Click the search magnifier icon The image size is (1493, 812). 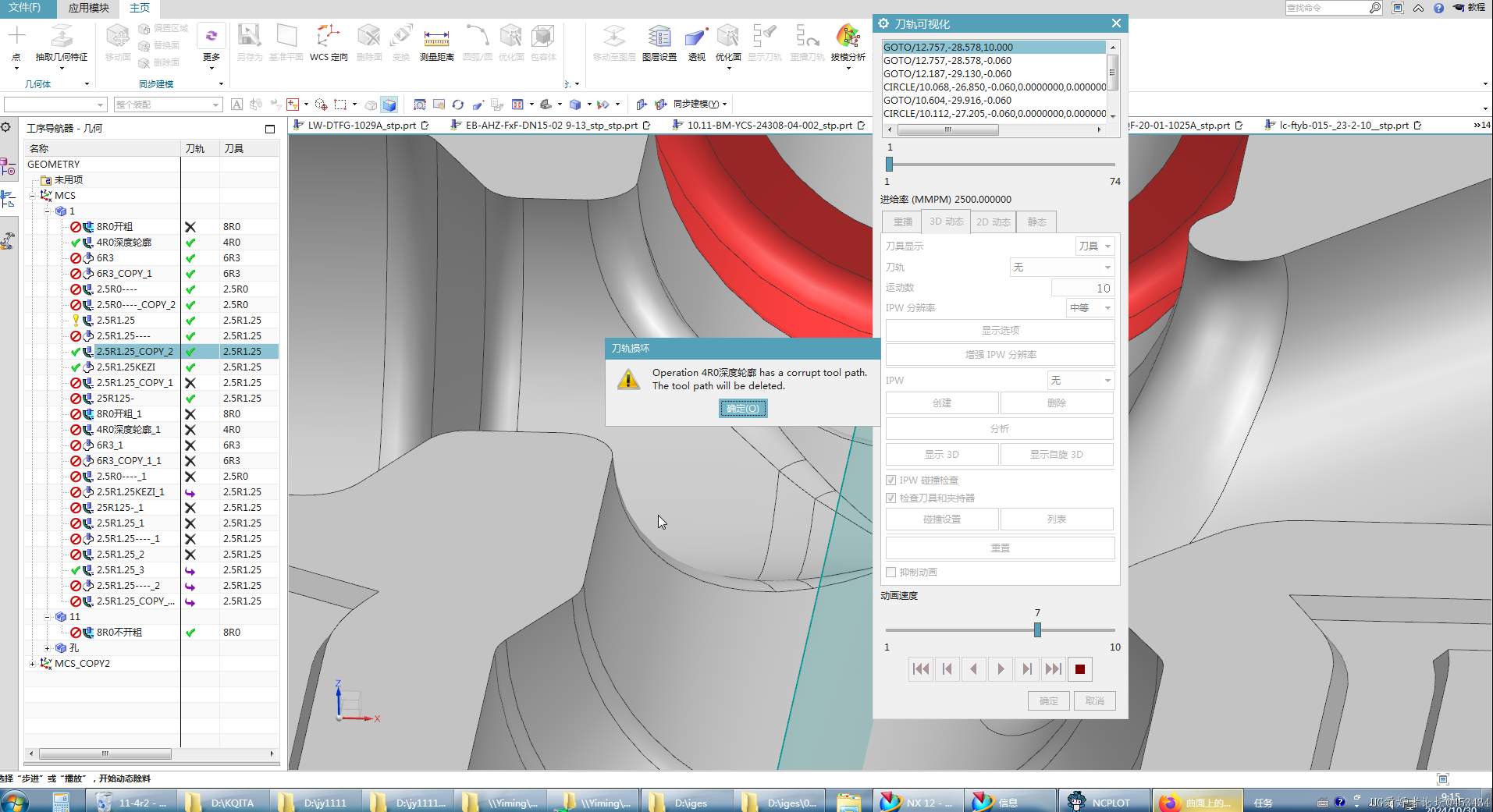click(x=1374, y=8)
